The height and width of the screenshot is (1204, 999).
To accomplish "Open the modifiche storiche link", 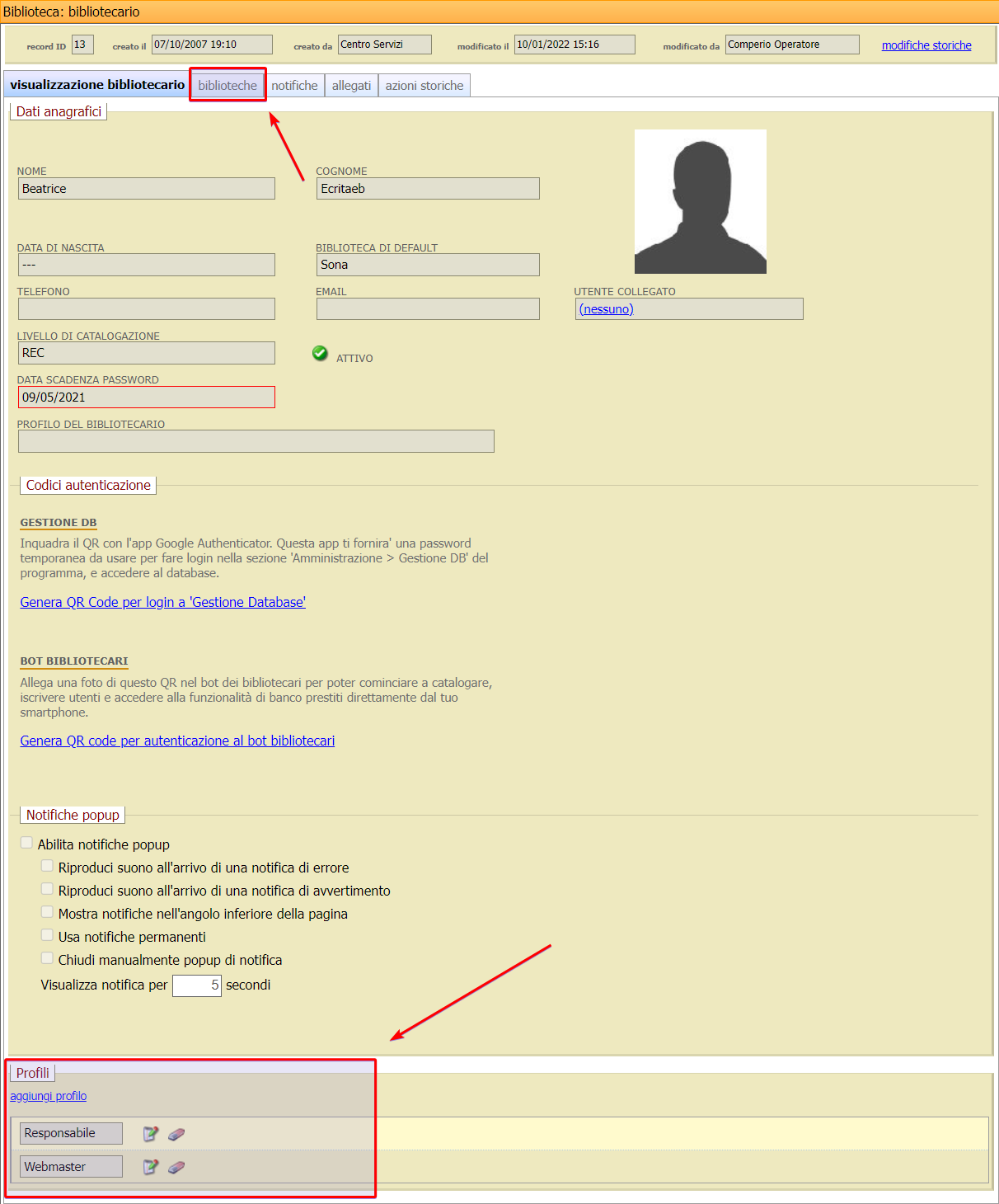I will (x=926, y=45).
